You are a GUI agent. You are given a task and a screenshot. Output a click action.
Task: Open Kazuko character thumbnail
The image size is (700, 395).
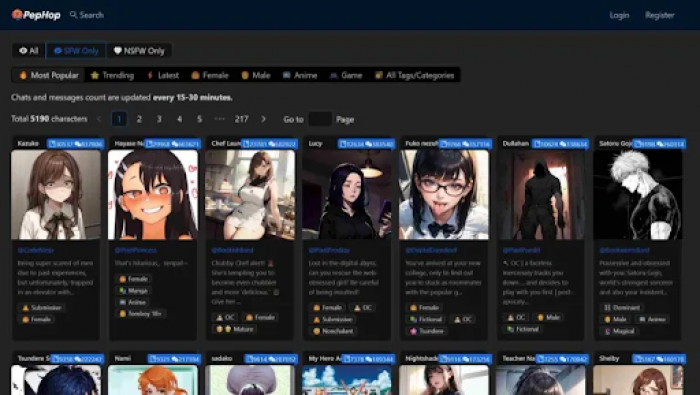pyautogui.click(x=56, y=195)
